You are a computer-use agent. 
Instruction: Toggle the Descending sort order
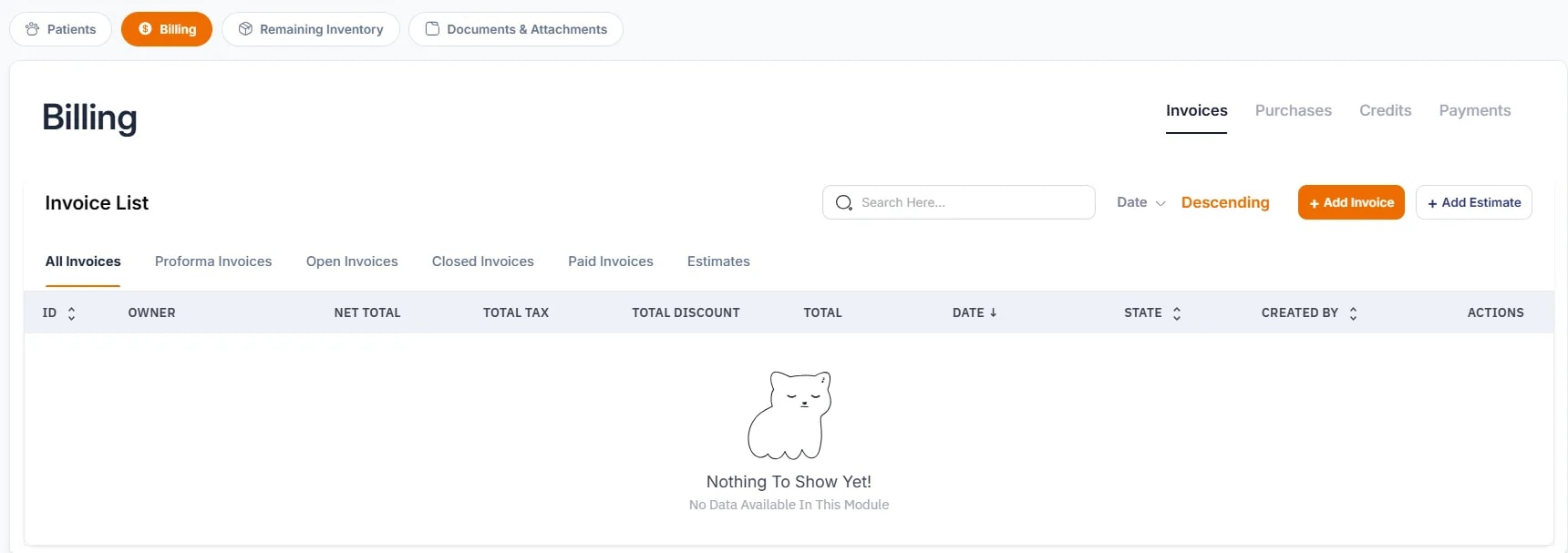click(1225, 202)
